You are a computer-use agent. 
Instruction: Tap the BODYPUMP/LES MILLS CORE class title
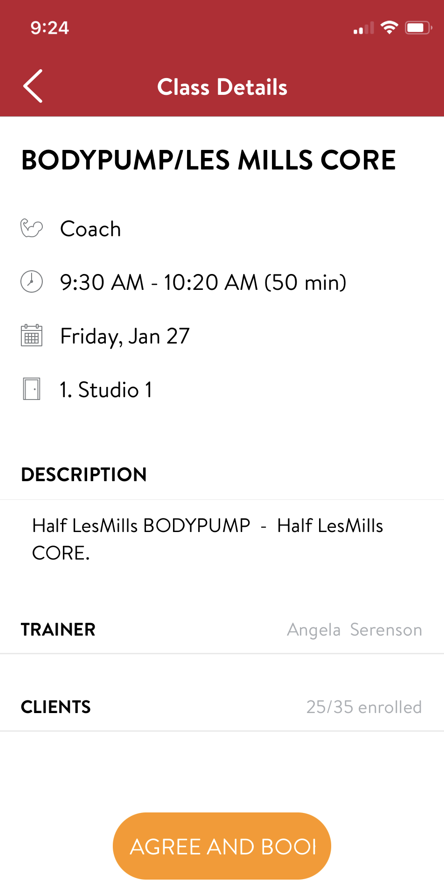click(208, 160)
